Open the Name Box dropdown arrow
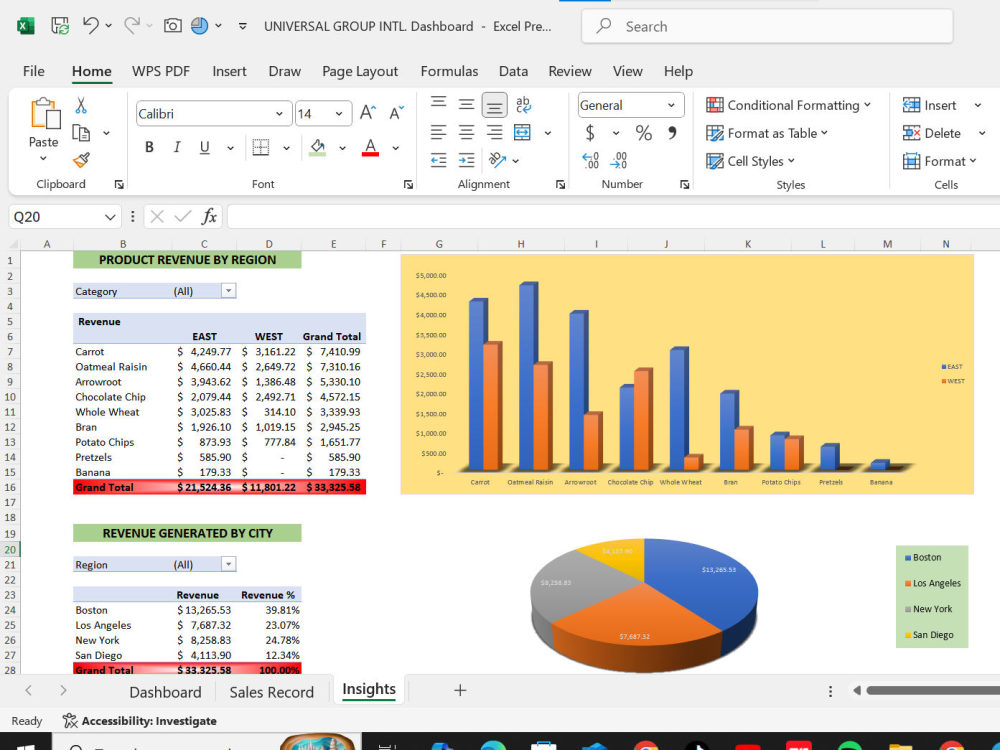Image resolution: width=1000 pixels, height=750 pixels. coord(110,217)
